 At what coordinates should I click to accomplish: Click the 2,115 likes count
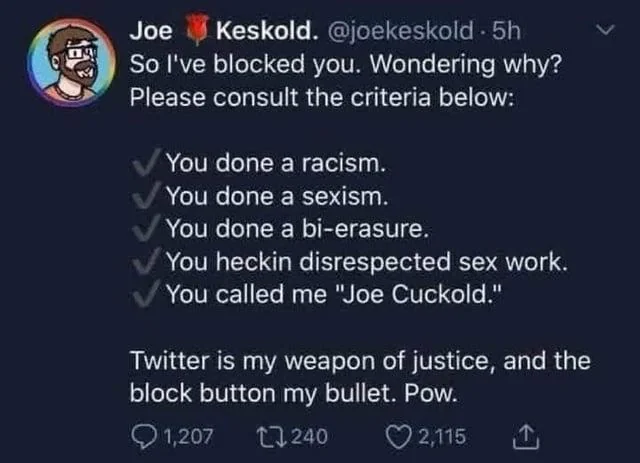click(440, 434)
